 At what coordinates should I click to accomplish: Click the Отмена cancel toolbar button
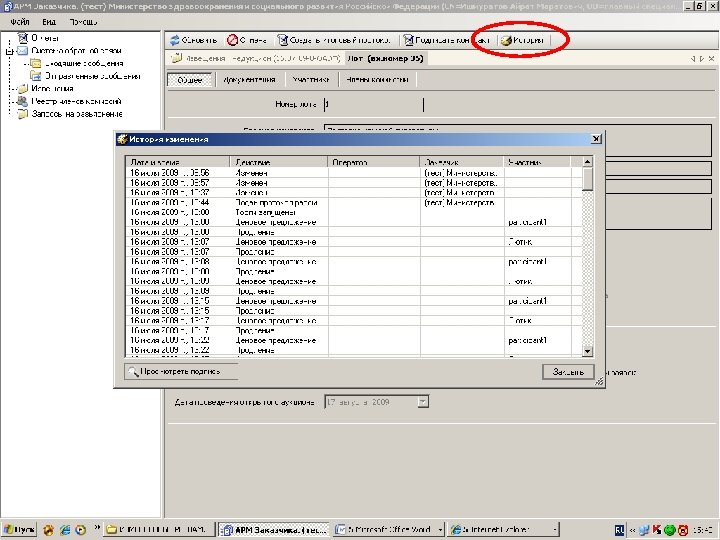(247, 40)
